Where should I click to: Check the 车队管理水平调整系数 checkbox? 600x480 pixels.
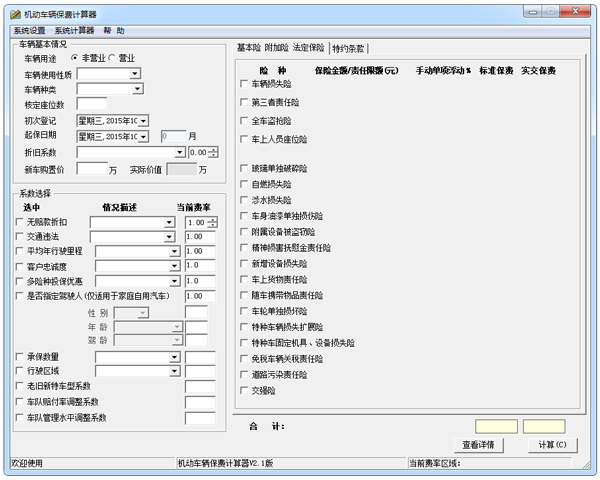pyautogui.click(x=19, y=417)
